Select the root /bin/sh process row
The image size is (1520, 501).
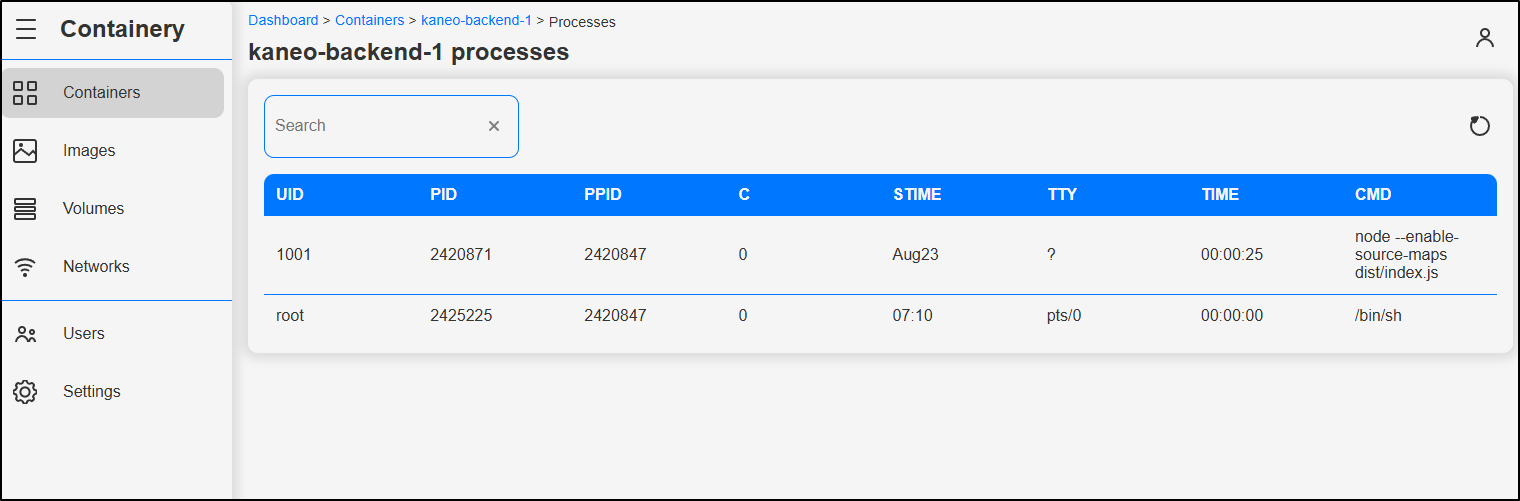[x=880, y=316]
